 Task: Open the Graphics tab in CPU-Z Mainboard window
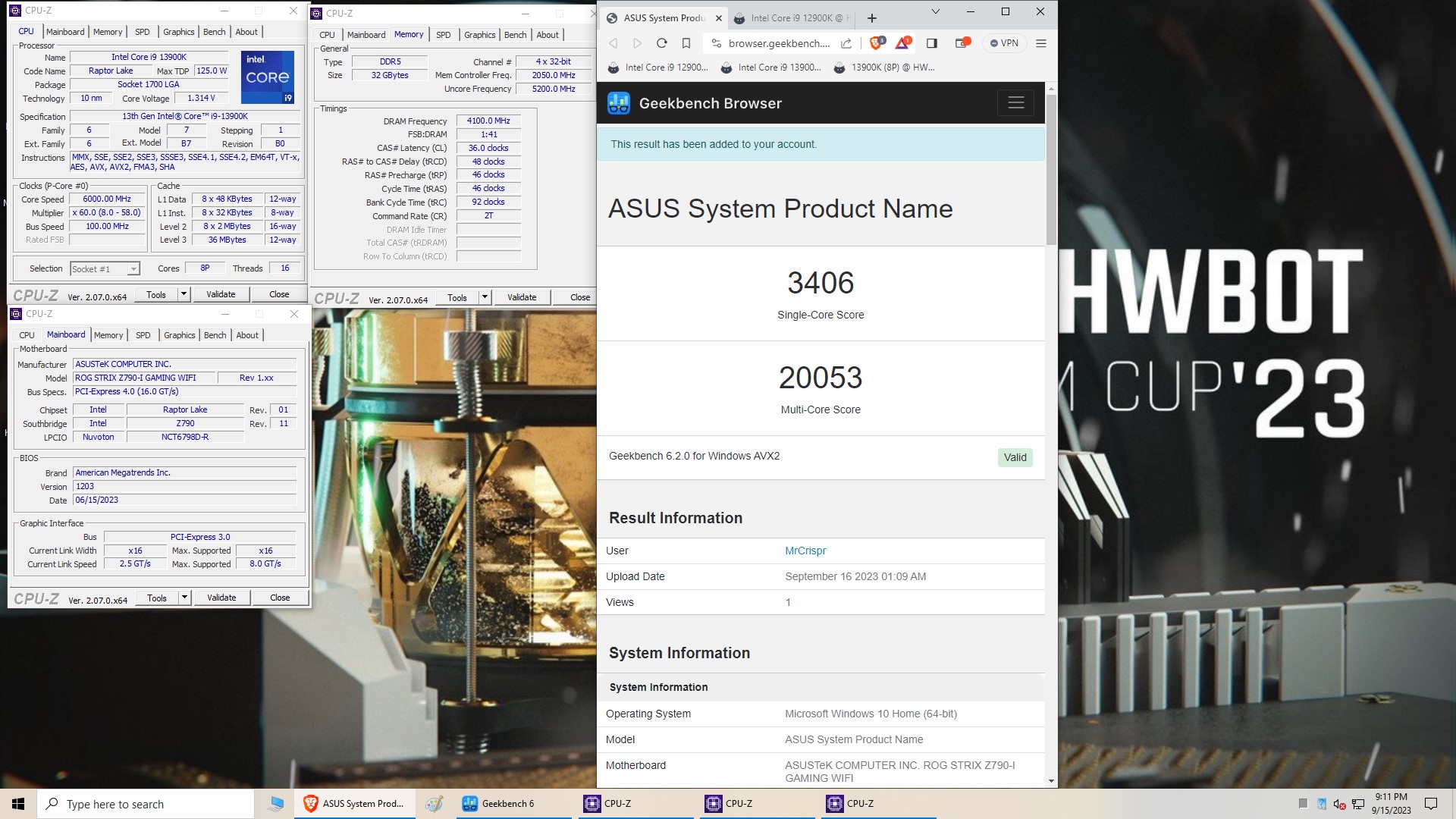click(180, 335)
